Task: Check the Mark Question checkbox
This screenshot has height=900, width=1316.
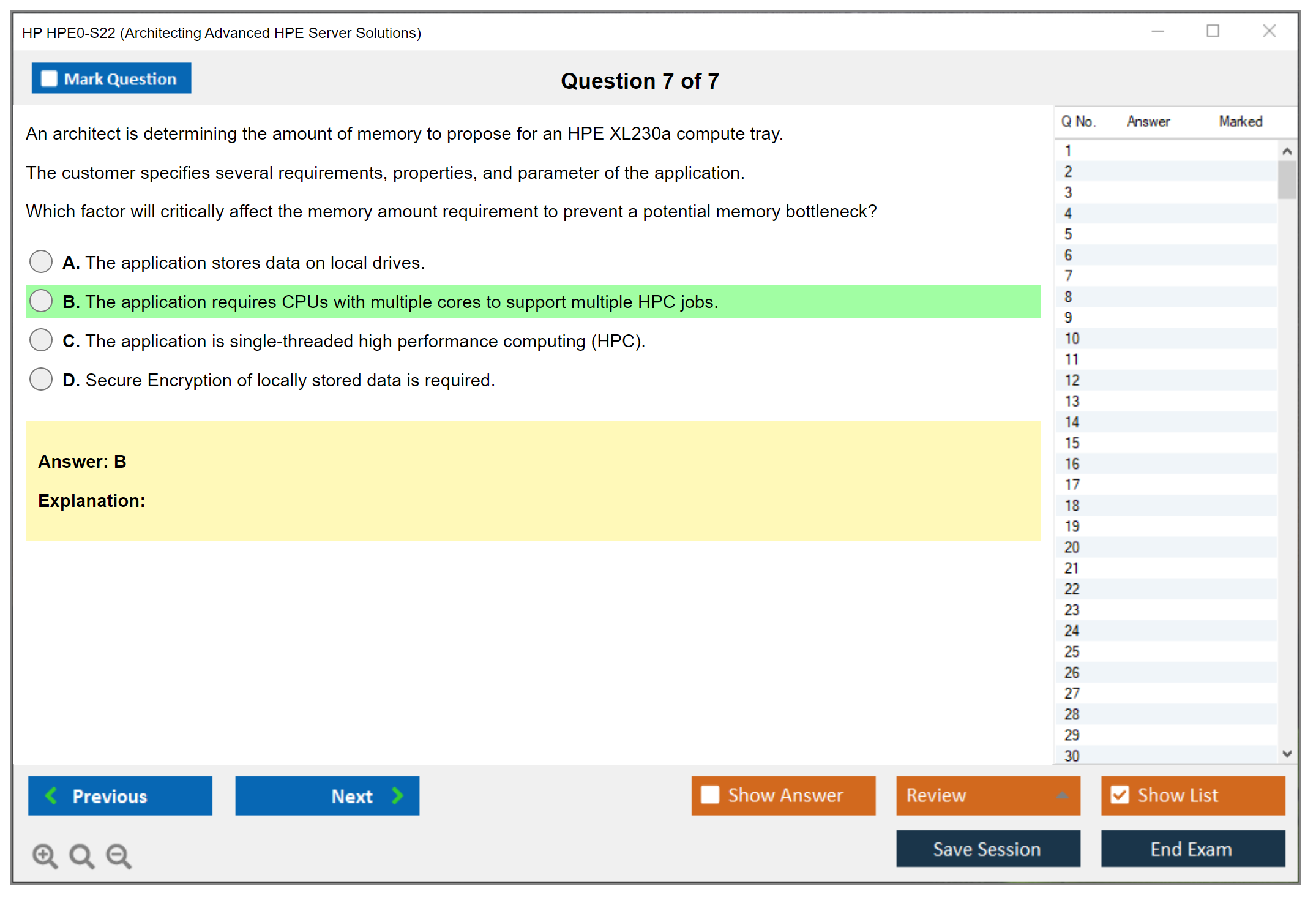Action: [x=49, y=79]
